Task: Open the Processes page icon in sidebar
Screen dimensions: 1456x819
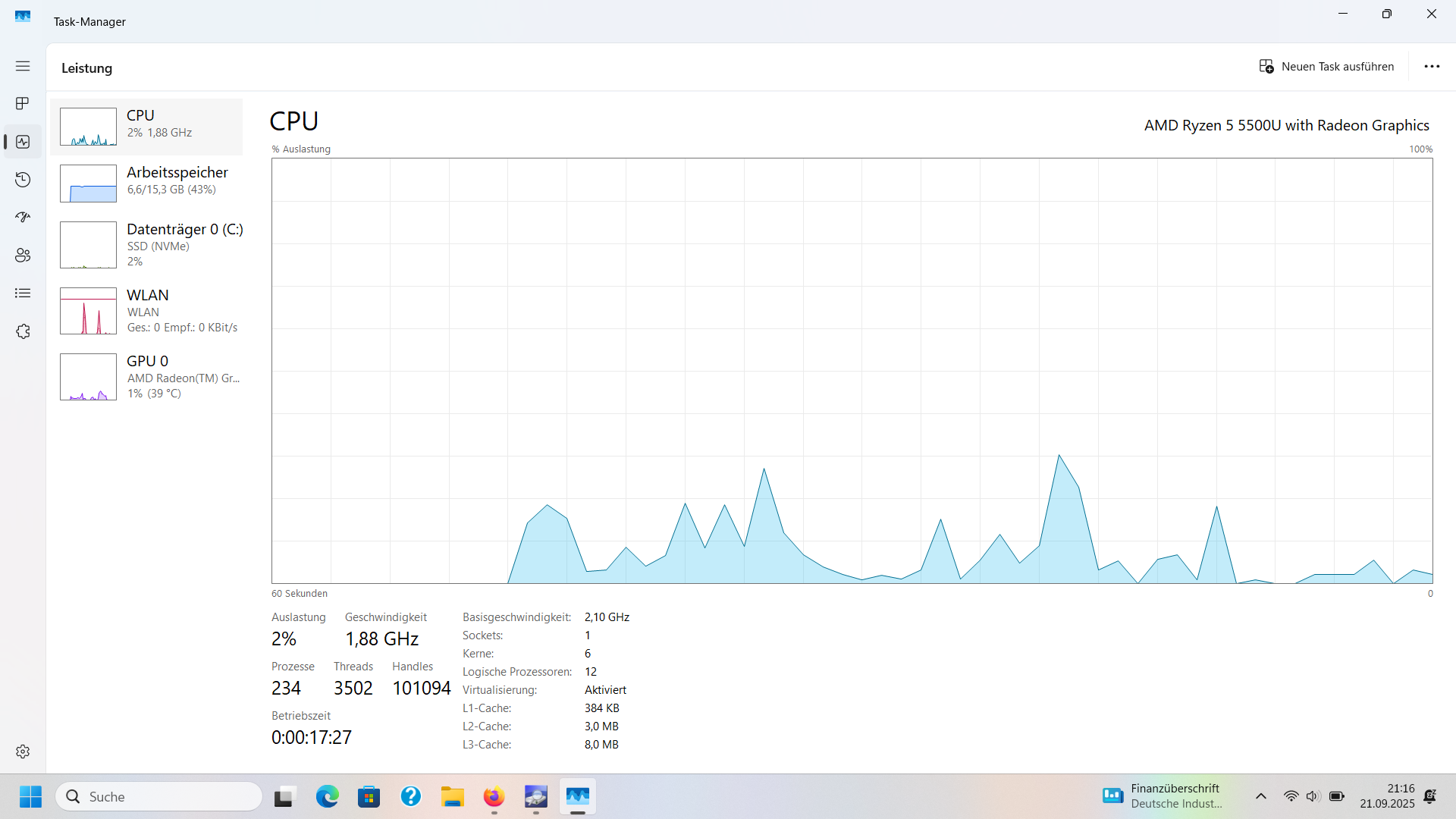Action: pos(23,103)
